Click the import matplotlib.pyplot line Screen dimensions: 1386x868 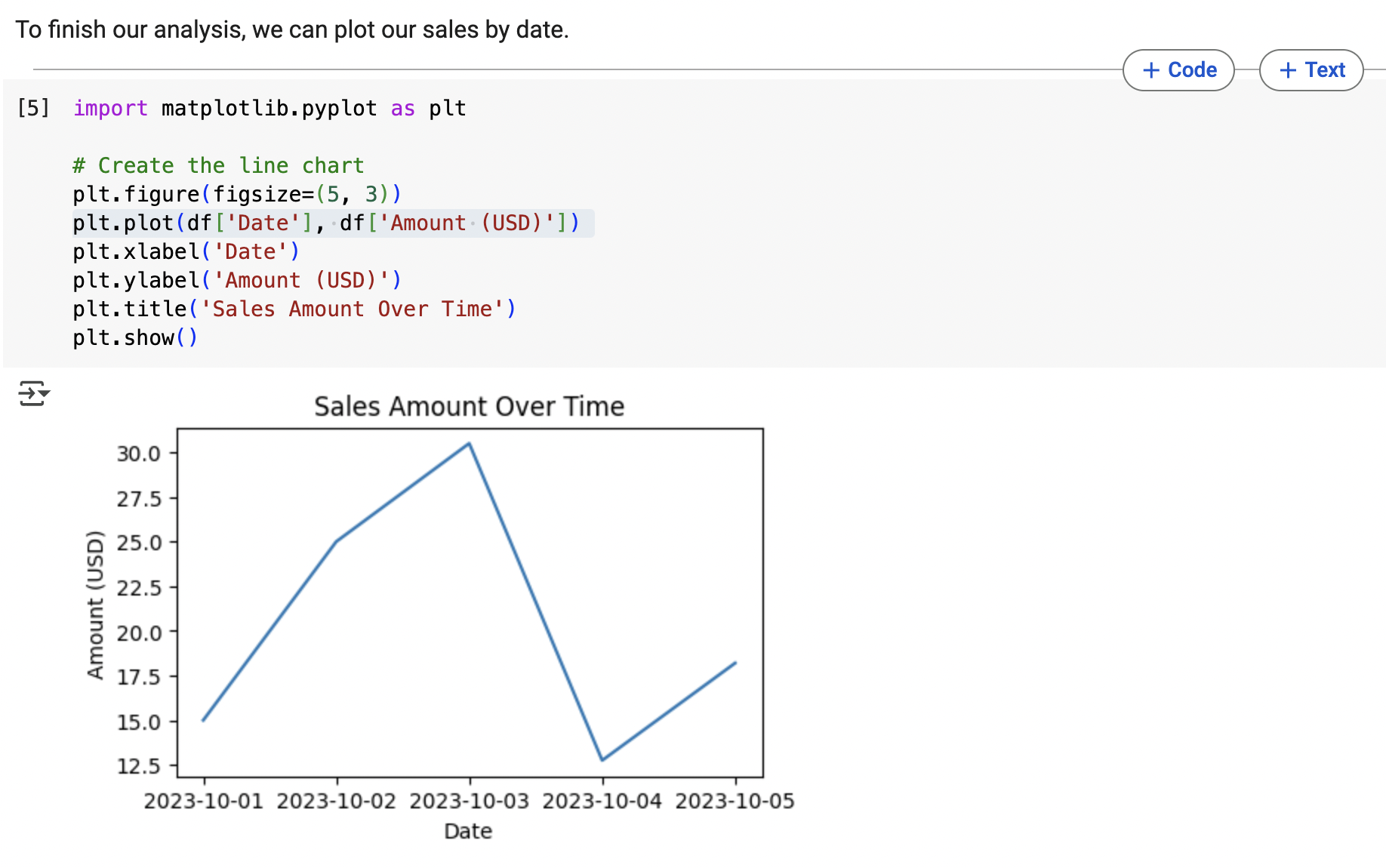click(269, 108)
